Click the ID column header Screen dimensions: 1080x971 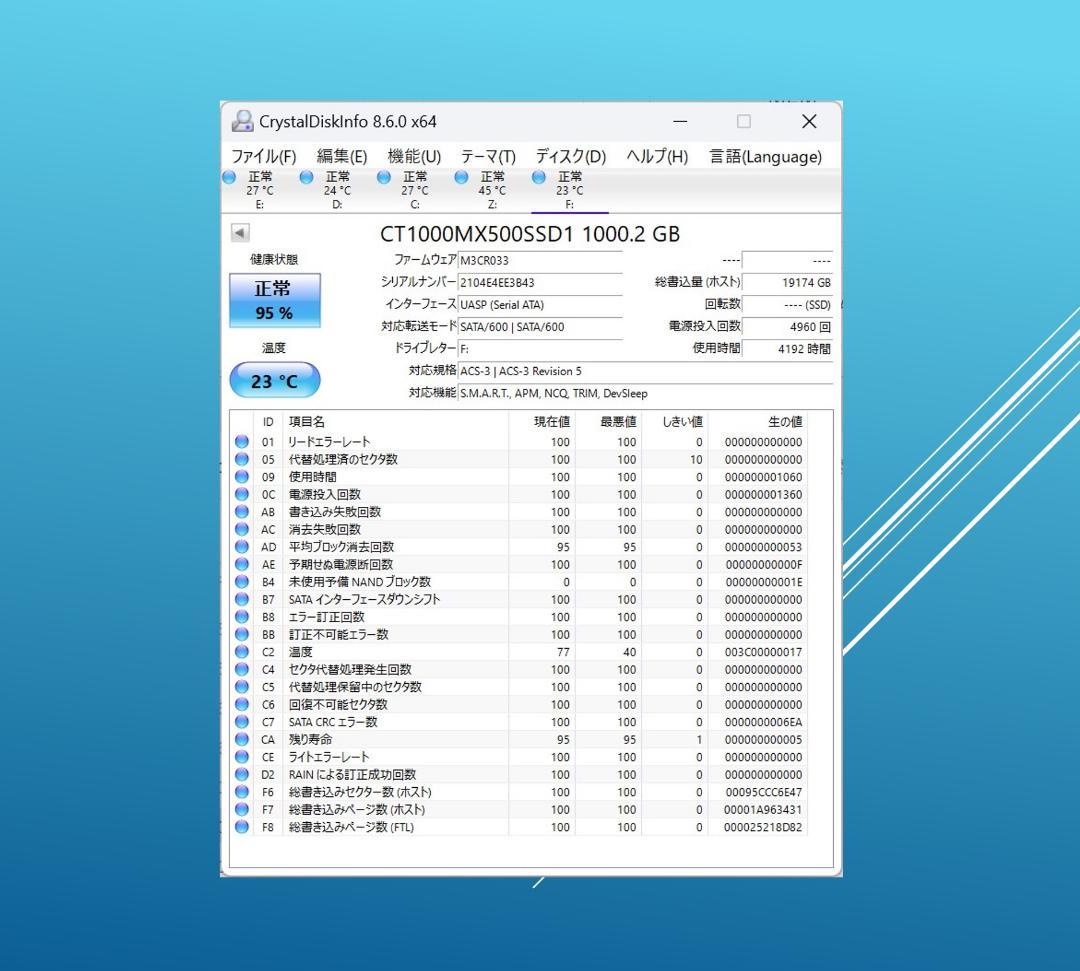[268, 421]
